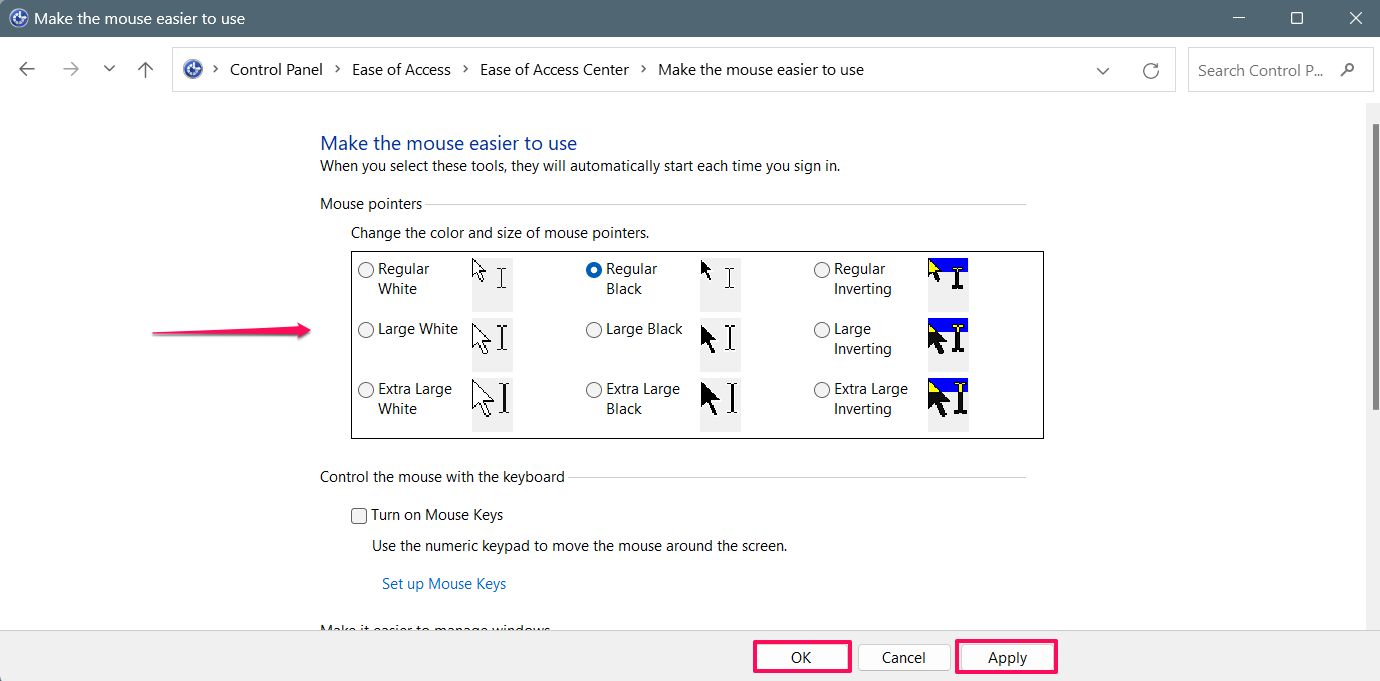The width and height of the screenshot is (1380, 681).
Task: Click the OK button
Action: 801,657
